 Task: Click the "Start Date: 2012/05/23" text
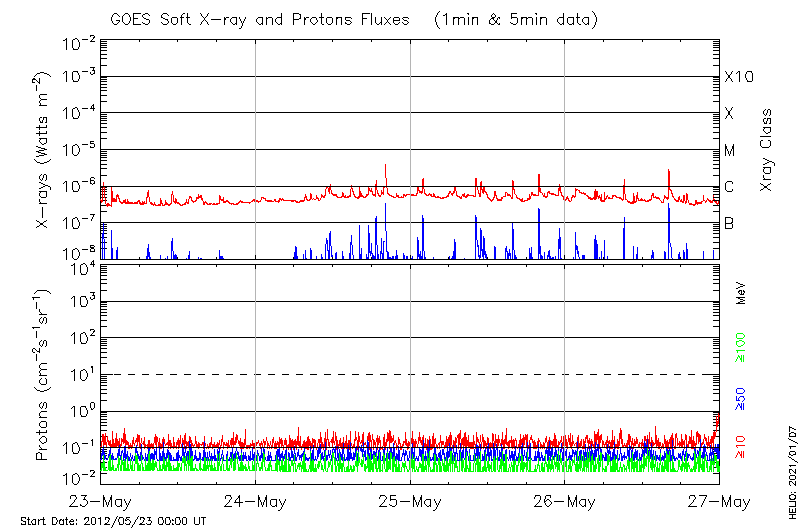coord(113,521)
